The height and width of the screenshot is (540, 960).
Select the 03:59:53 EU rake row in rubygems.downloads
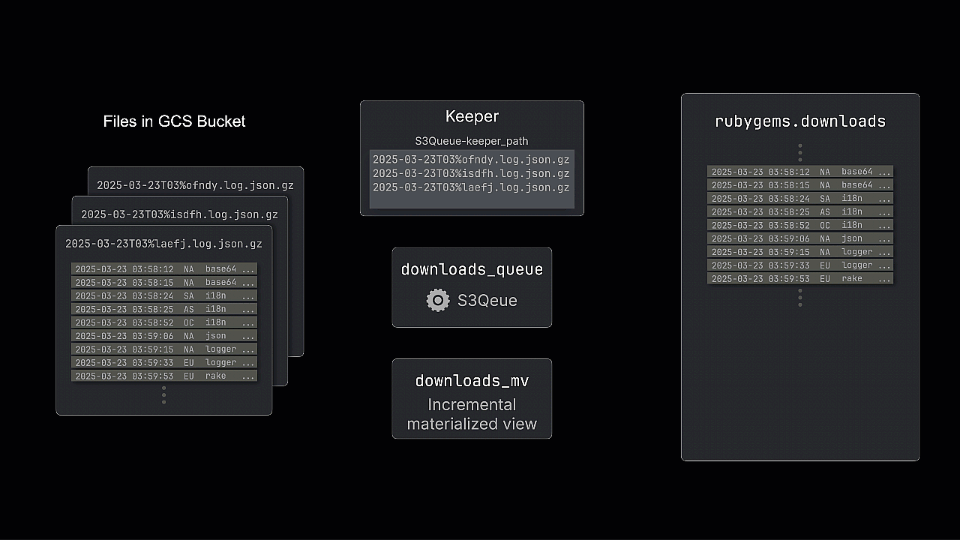coord(800,279)
